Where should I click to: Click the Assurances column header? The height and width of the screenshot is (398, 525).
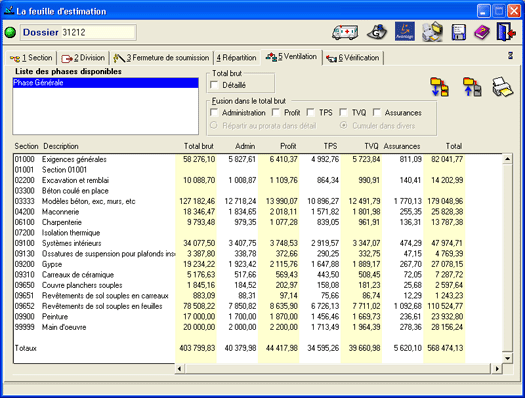tap(402, 146)
